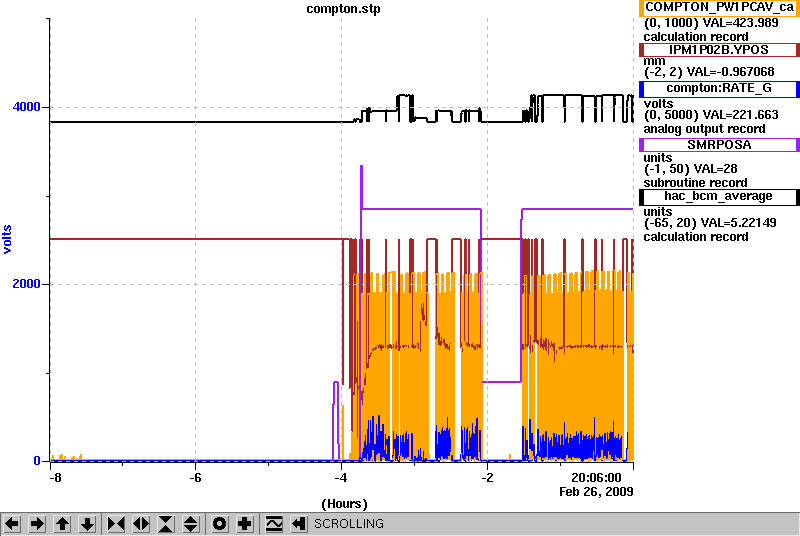Click the (Hours) x-axis label

[x=344, y=504]
